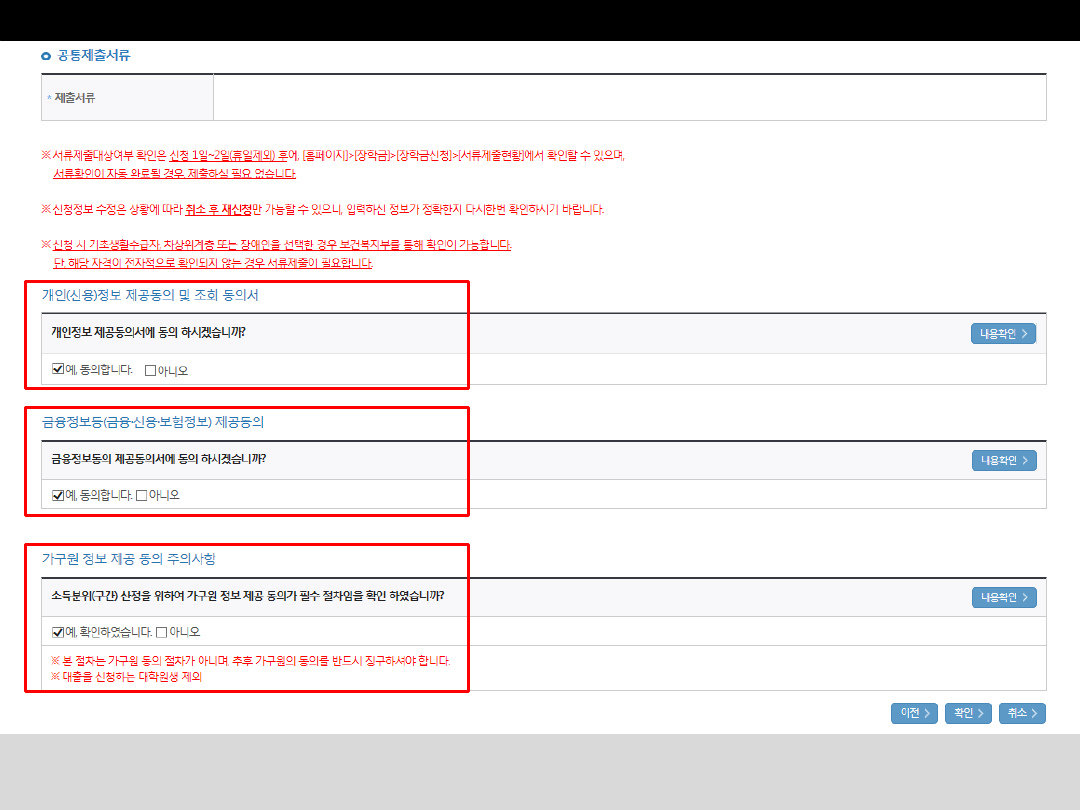Choose '아니오' for 금융정보등 제공동의서
The image size is (1080, 810).
[142, 495]
